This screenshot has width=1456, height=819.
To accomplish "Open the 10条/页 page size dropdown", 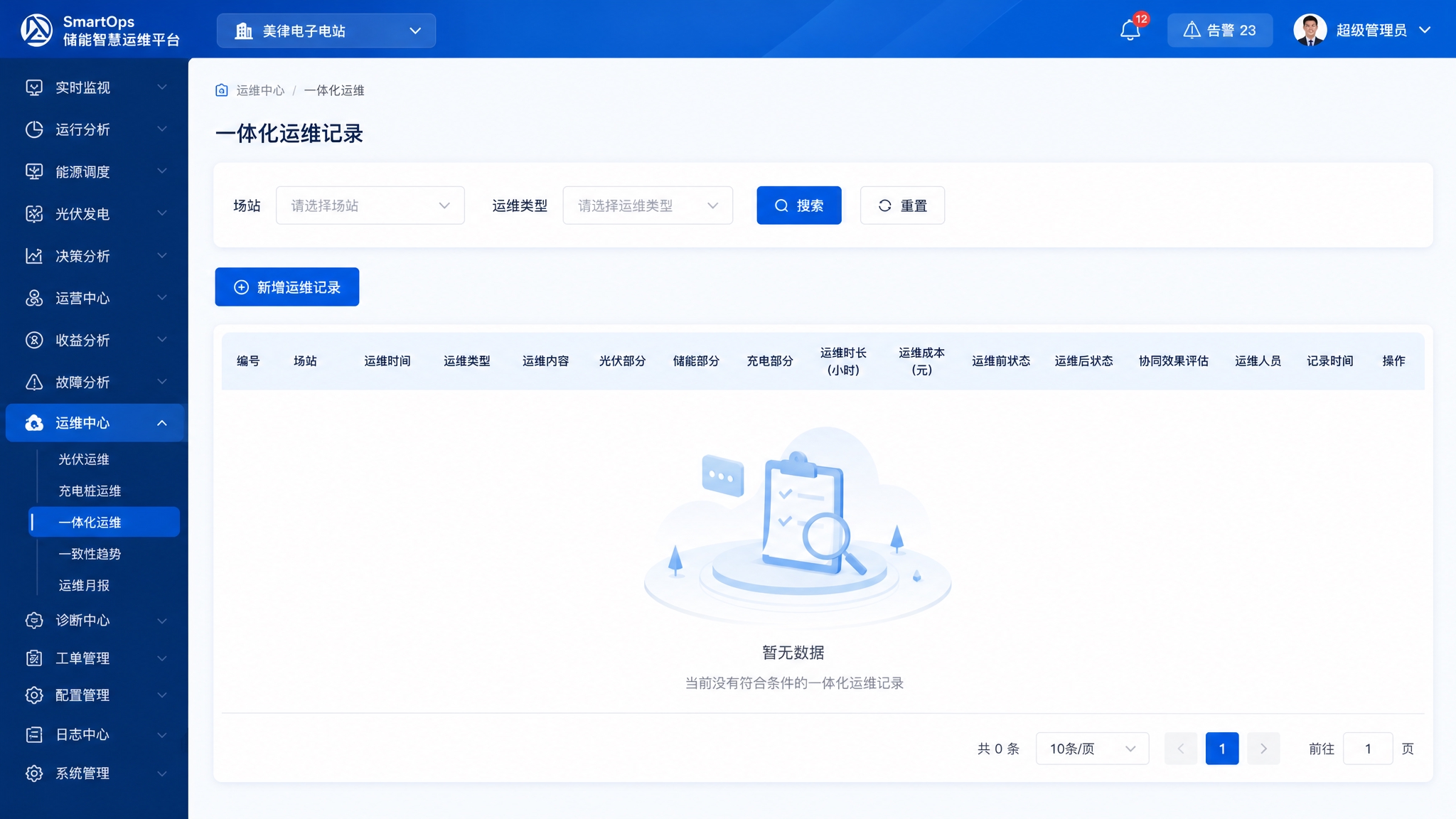I will click(x=1092, y=749).
